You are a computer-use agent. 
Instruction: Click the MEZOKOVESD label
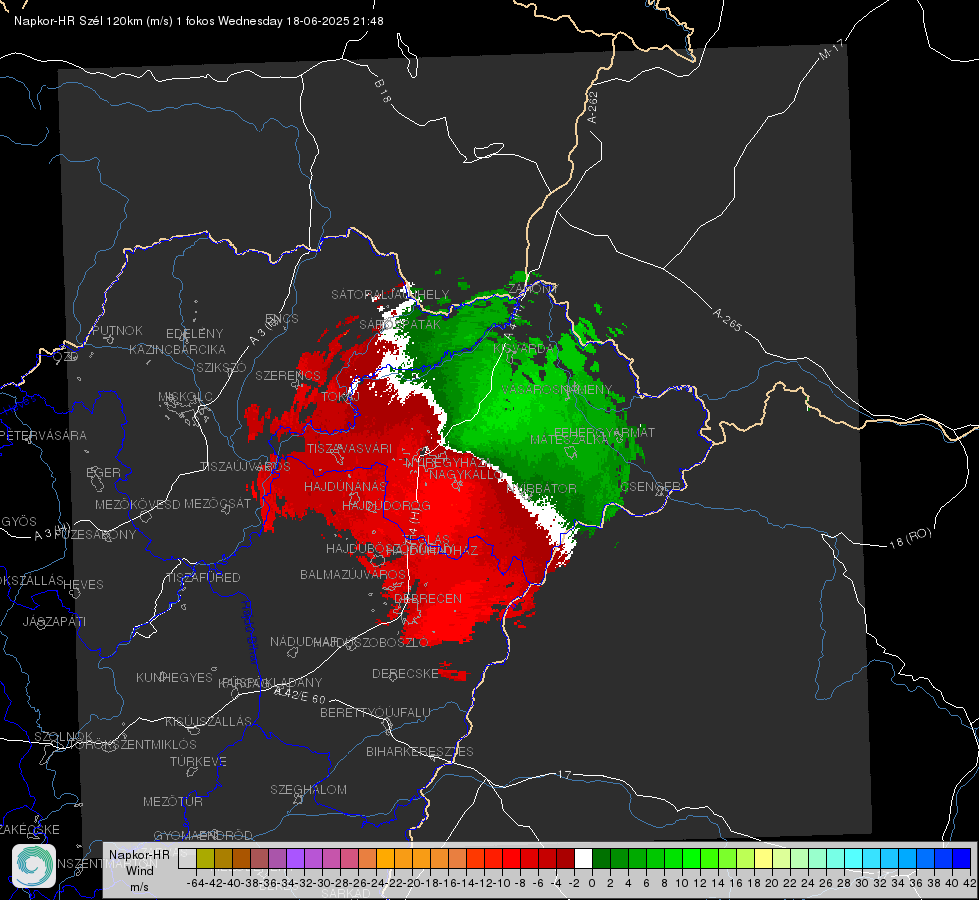(x=137, y=504)
